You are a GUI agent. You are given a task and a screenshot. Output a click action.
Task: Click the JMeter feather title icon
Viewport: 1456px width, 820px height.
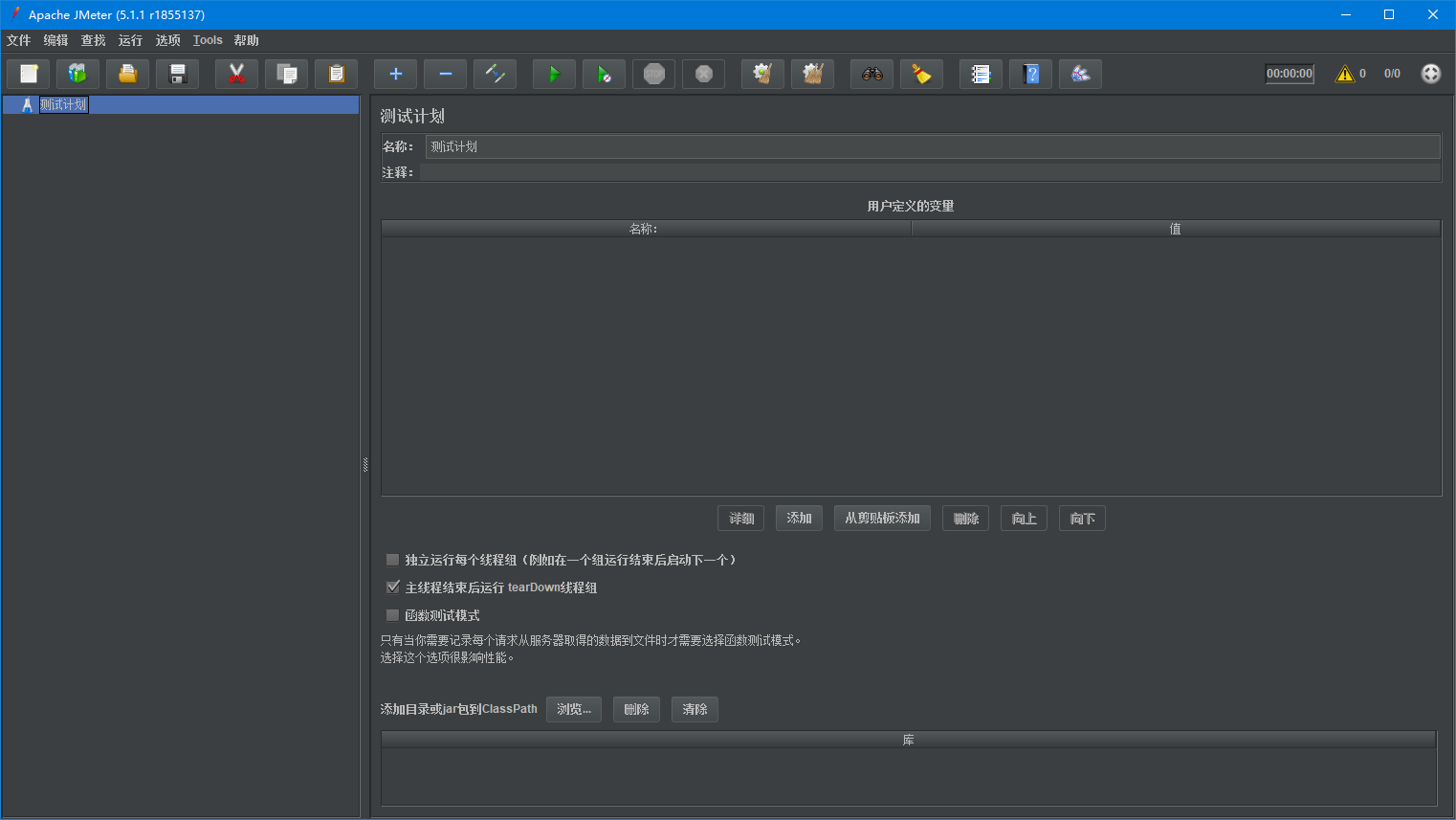click(x=14, y=13)
